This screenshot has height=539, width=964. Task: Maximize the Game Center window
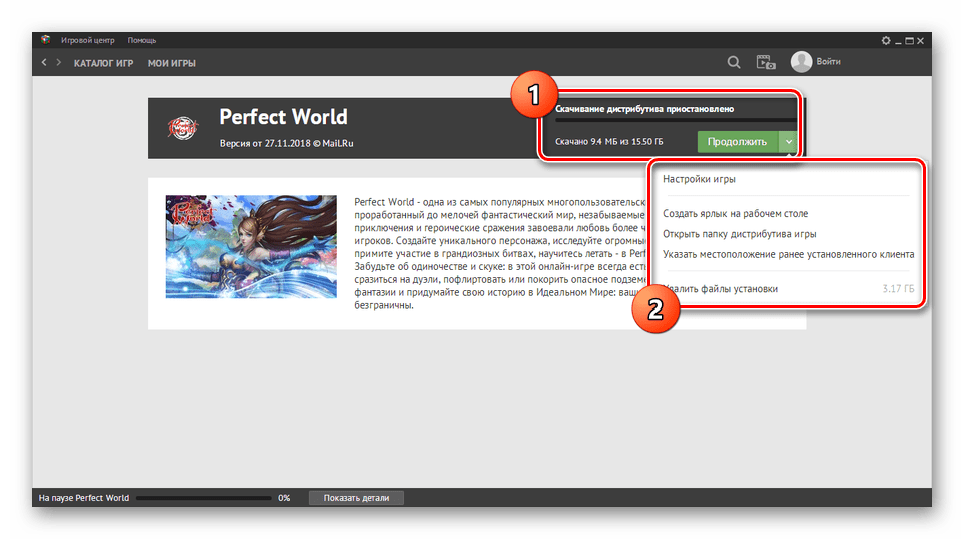pos(909,41)
